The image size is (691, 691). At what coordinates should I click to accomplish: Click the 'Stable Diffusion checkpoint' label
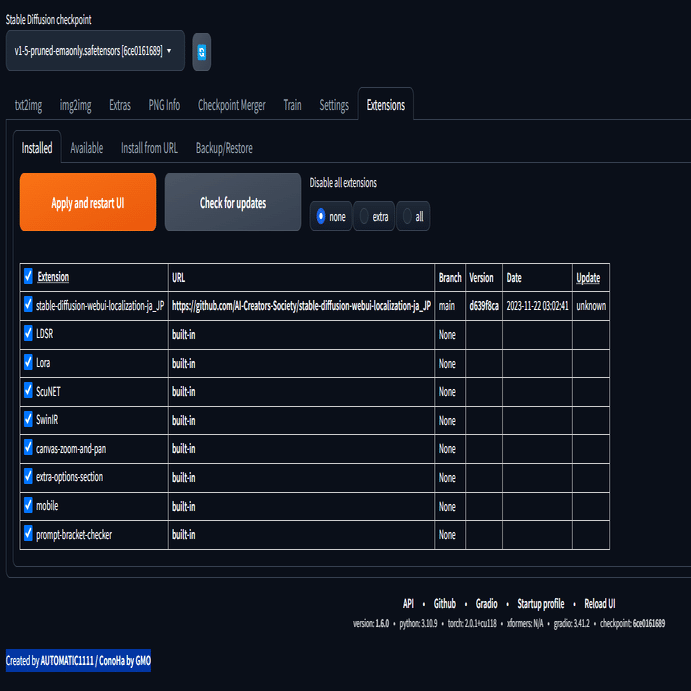pyautogui.click(x=48, y=19)
